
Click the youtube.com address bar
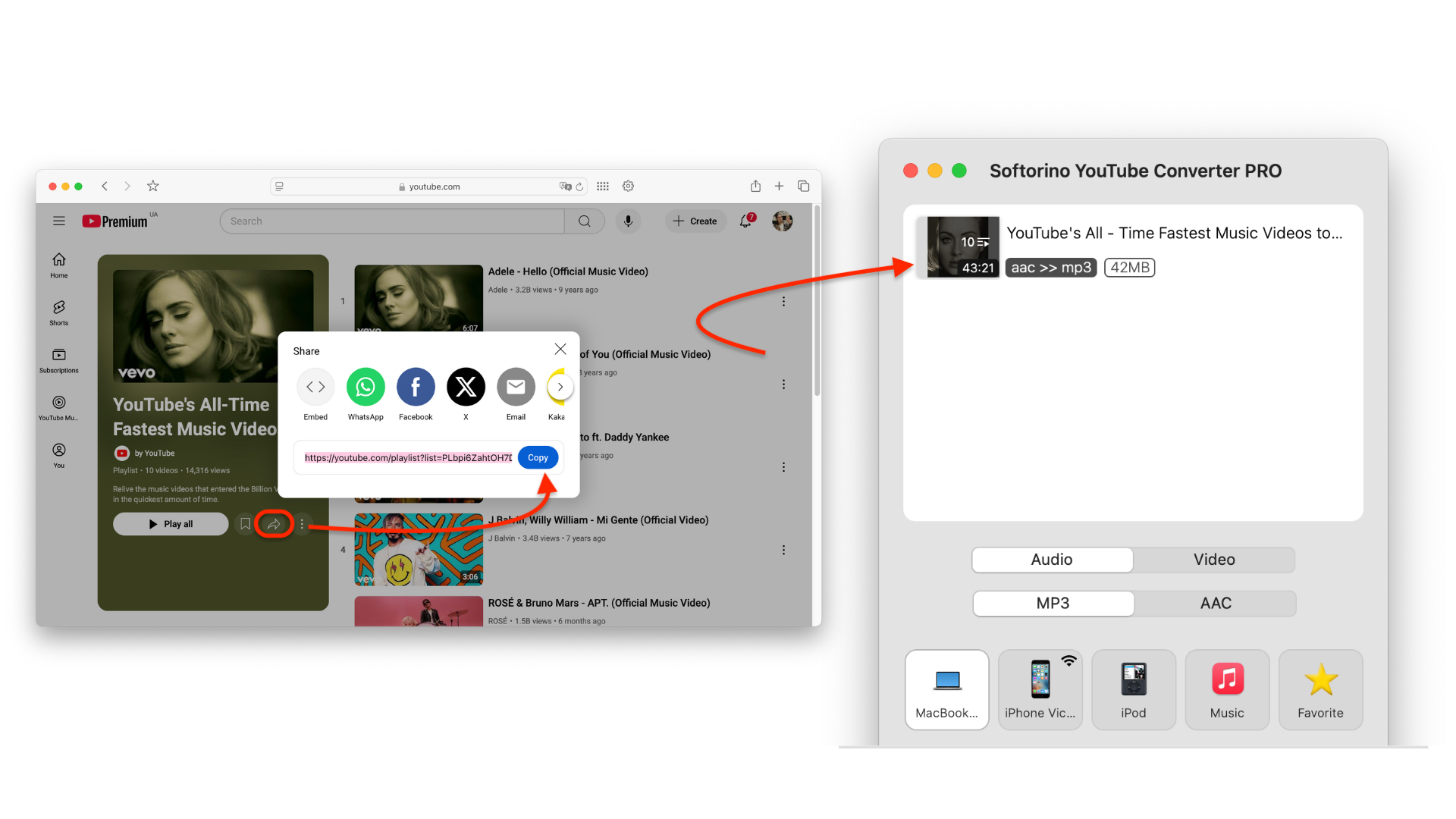[x=428, y=187]
